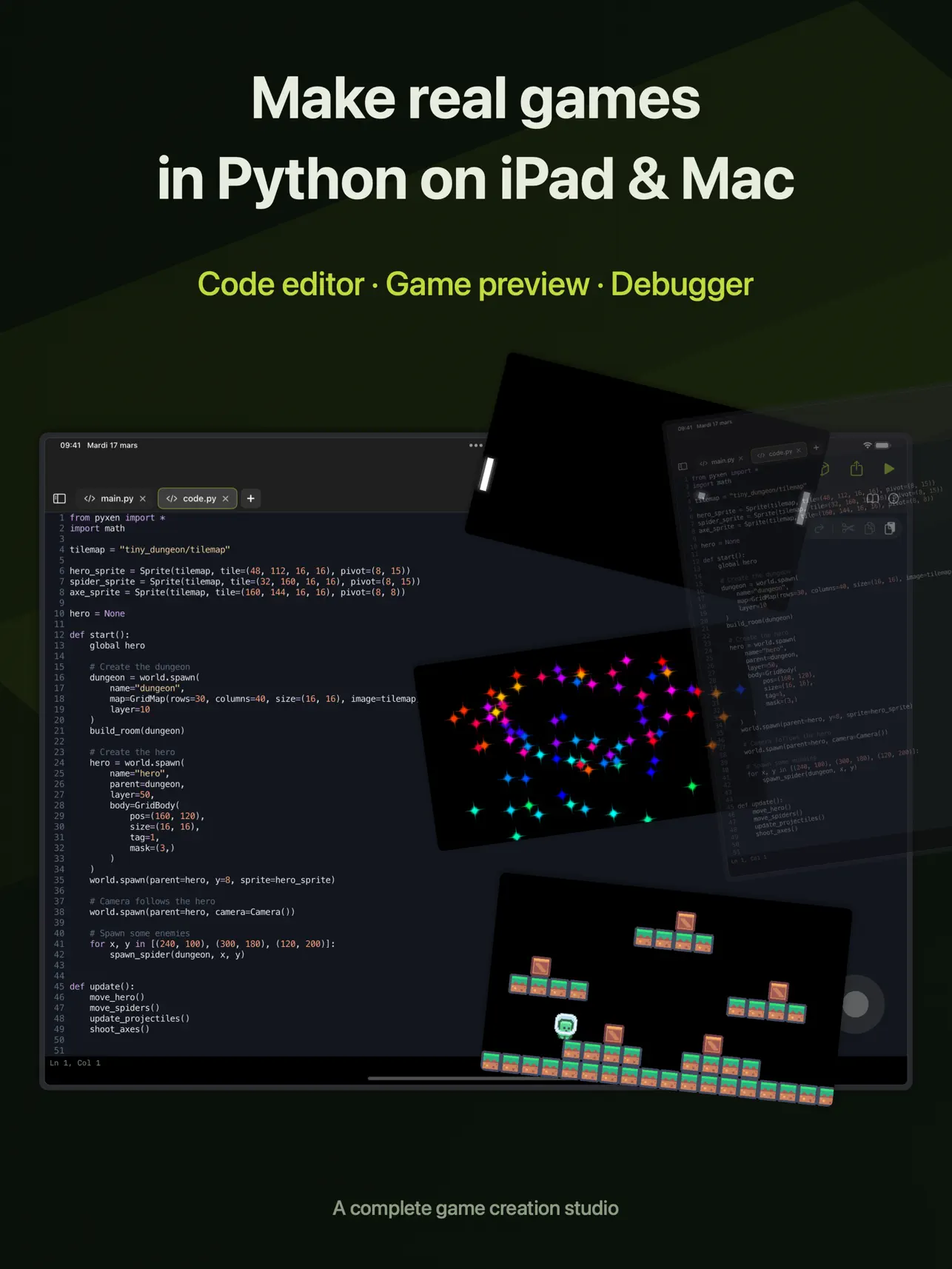Viewport: 952px width, 1269px height.
Task: Click 'def start():' definition
Action: coord(99,634)
